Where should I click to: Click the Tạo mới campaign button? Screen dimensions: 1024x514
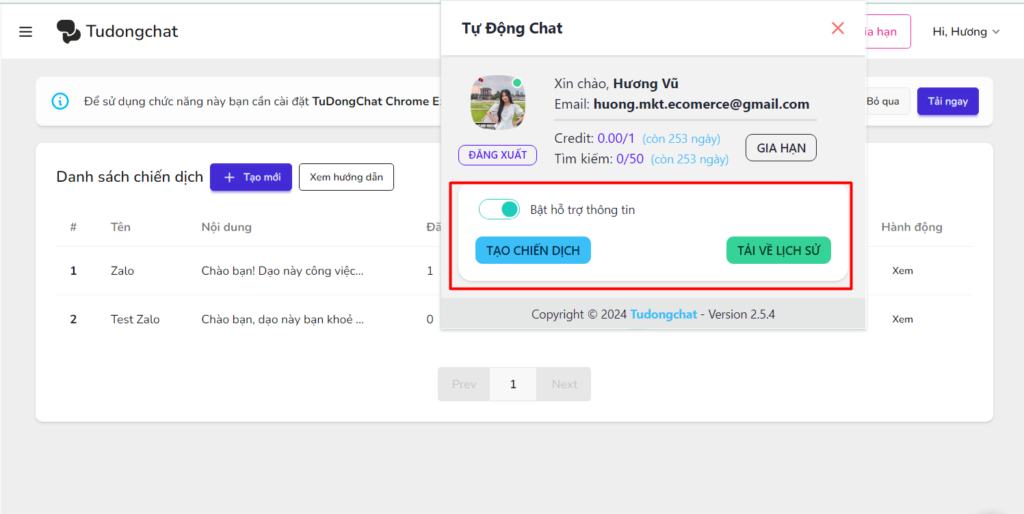tap(251, 177)
